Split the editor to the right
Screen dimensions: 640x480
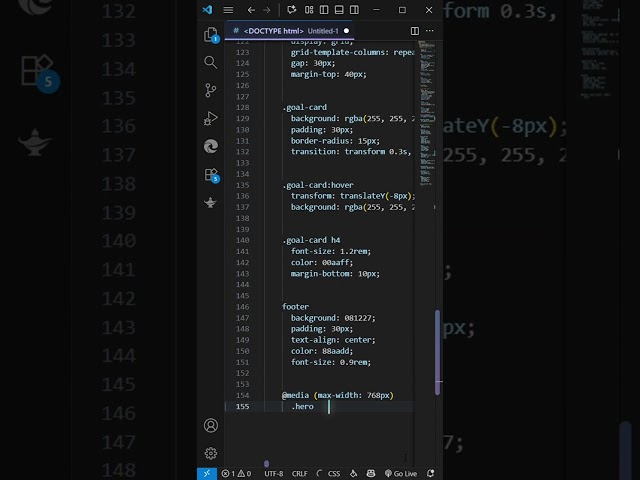click(x=415, y=31)
